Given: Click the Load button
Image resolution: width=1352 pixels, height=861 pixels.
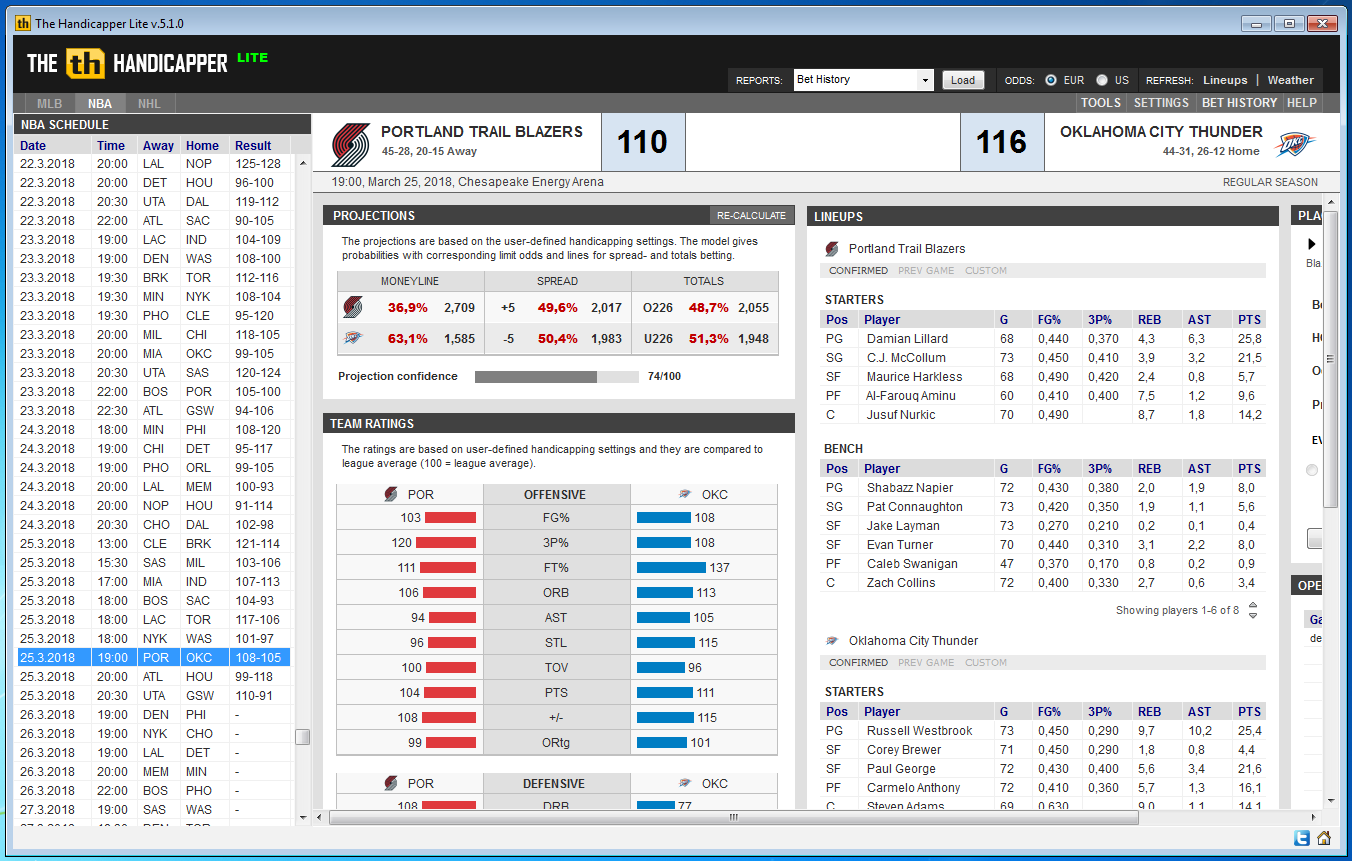Looking at the screenshot, I should click(x=963, y=80).
